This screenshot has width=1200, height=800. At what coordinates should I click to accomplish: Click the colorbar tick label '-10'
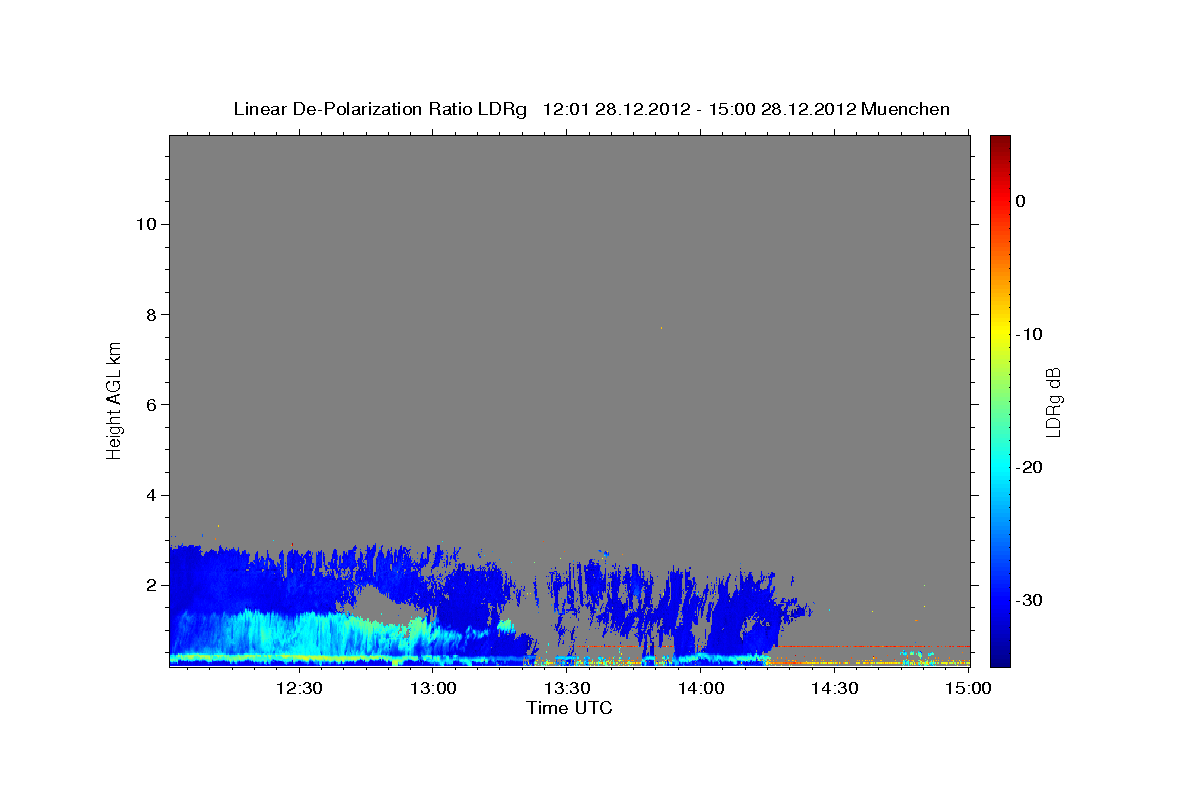1029,334
